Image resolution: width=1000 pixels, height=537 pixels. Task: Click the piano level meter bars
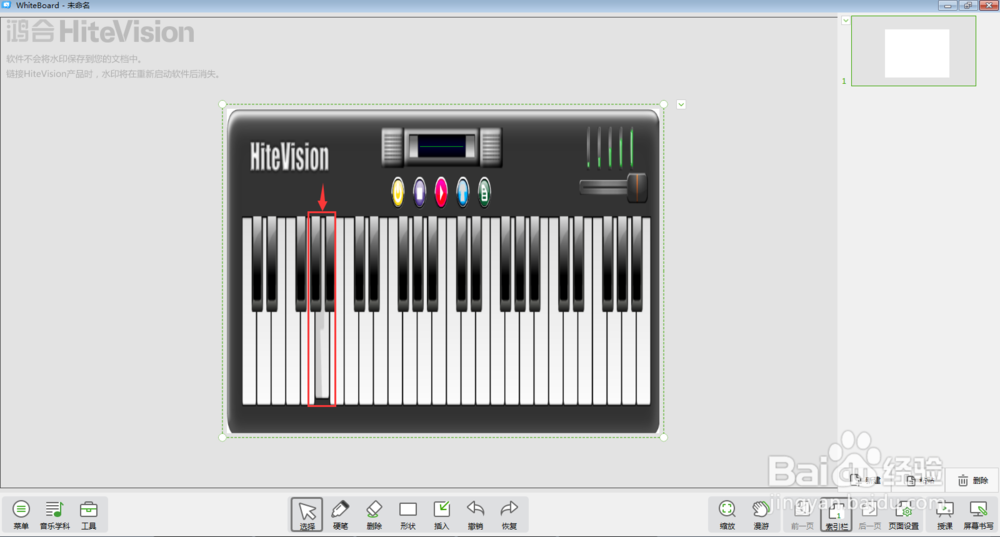click(x=610, y=147)
